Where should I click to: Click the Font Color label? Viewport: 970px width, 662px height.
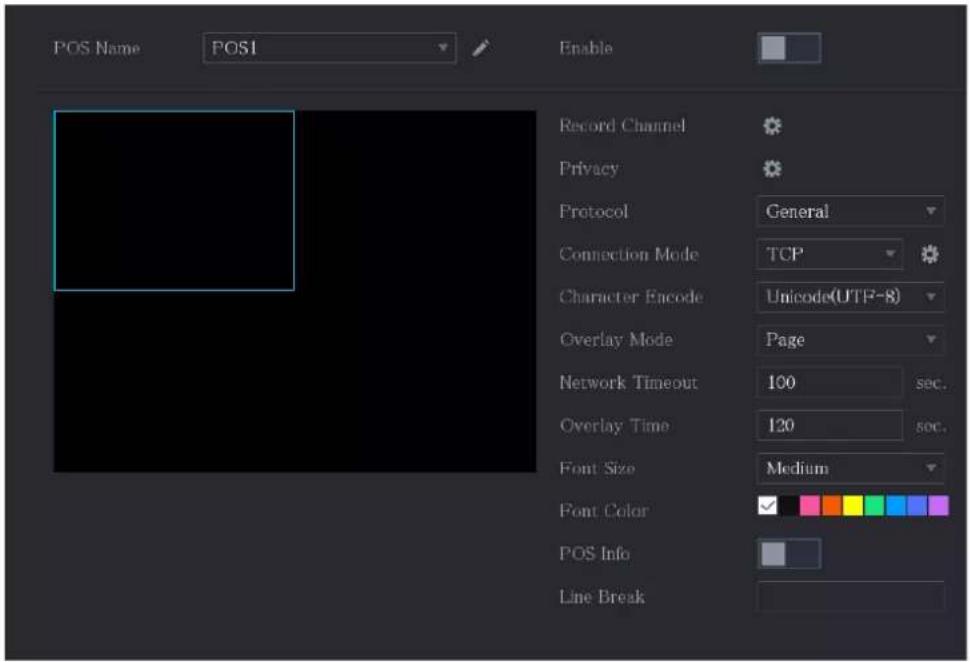pos(604,511)
